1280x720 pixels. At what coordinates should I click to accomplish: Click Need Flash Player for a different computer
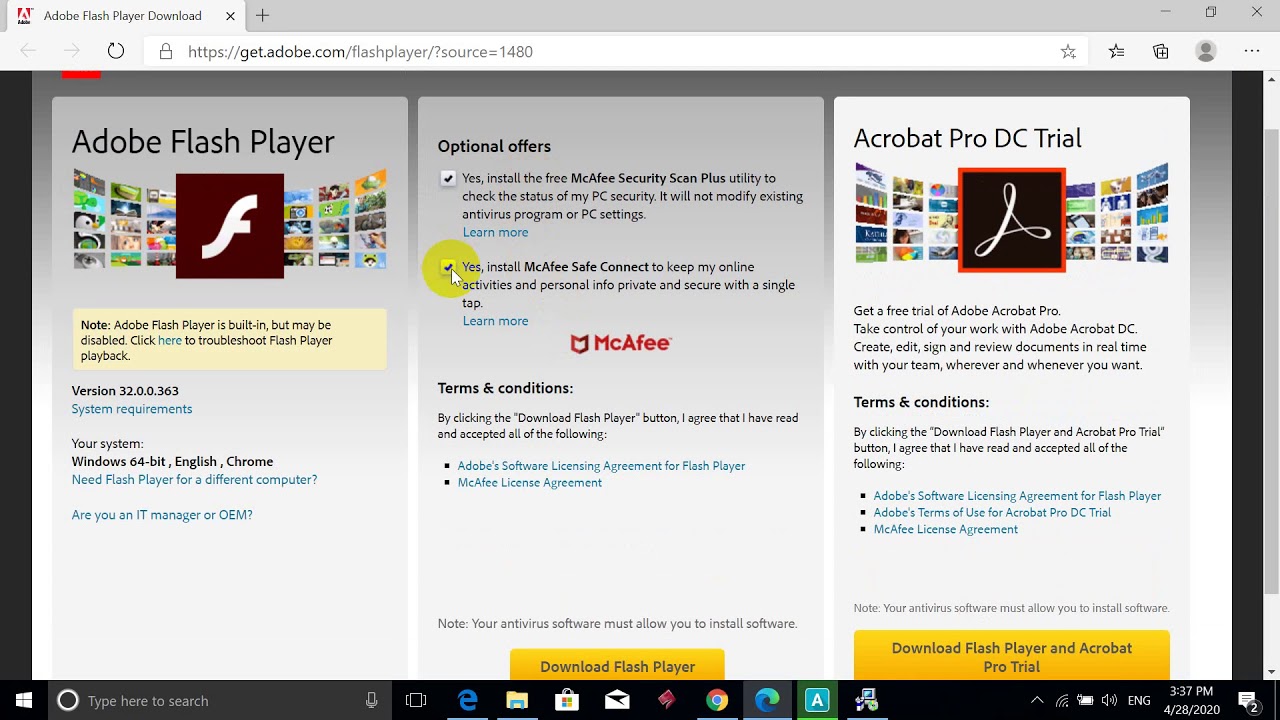pyautogui.click(x=194, y=479)
